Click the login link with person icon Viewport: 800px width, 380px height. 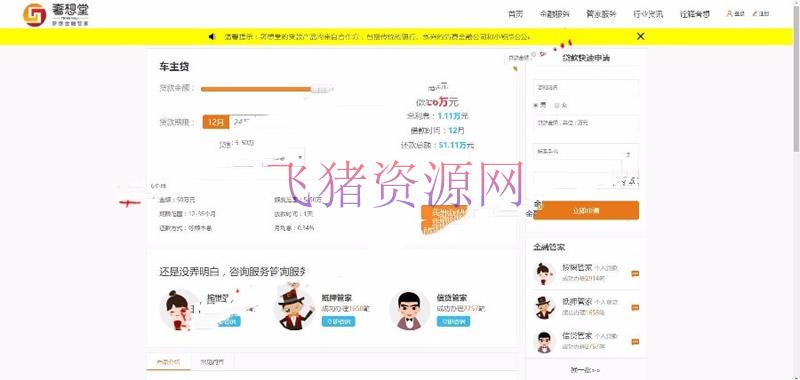(736, 14)
